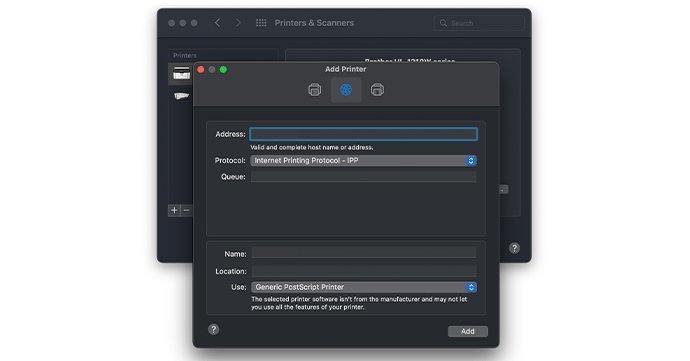Close the Add Printer dialog with the red button
Screen dimensions: 690x361
point(201,70)
